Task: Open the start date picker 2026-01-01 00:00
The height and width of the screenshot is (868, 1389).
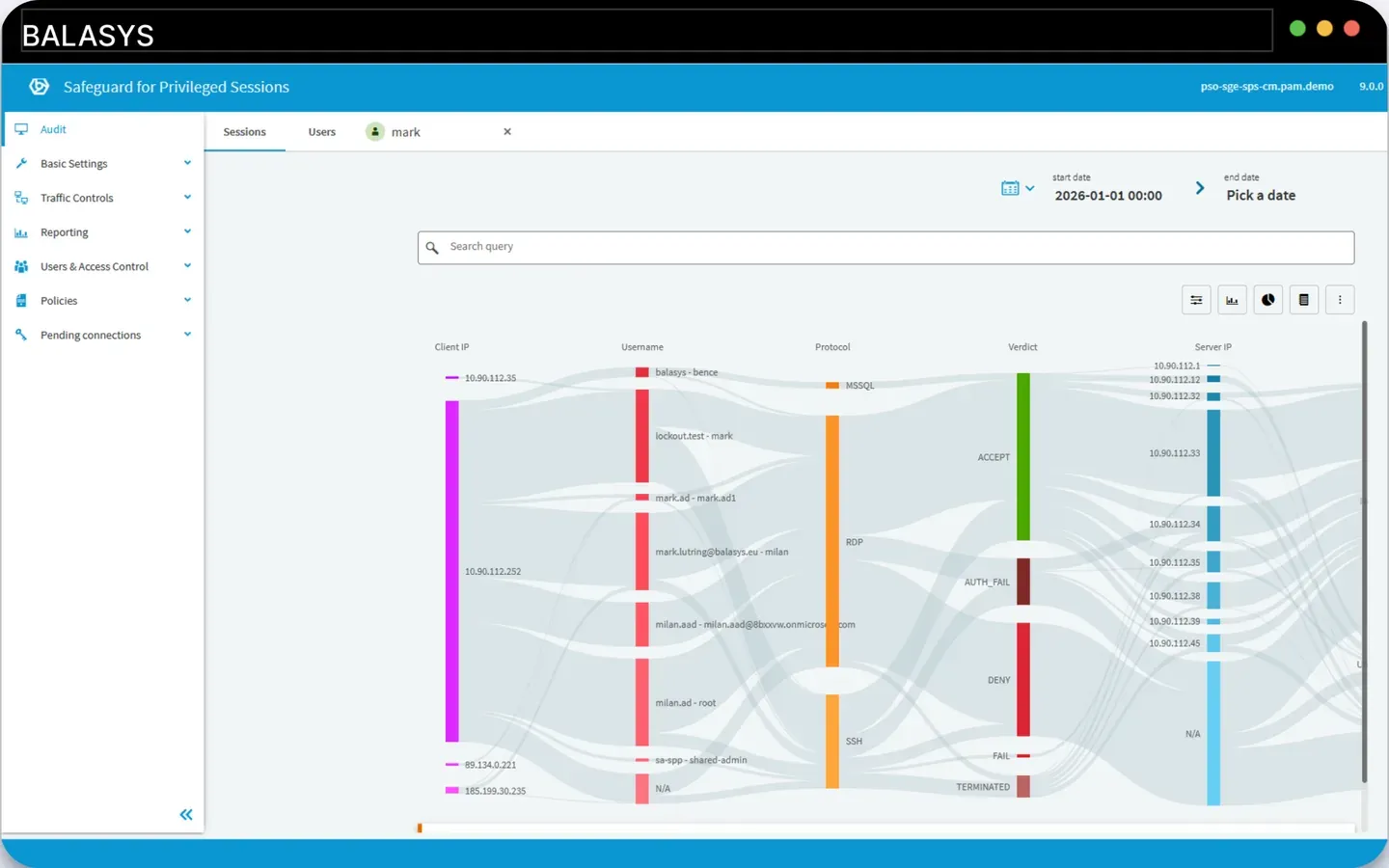Action: (x=1108, y=196)
